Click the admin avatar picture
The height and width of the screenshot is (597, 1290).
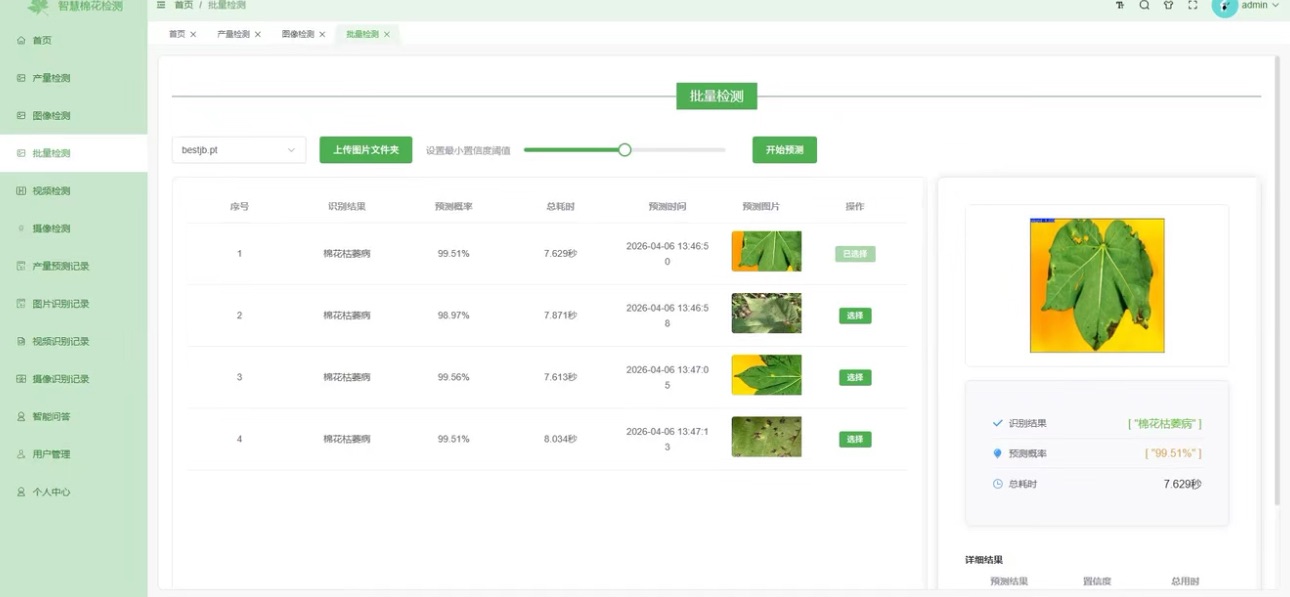tap(1224, 6)
